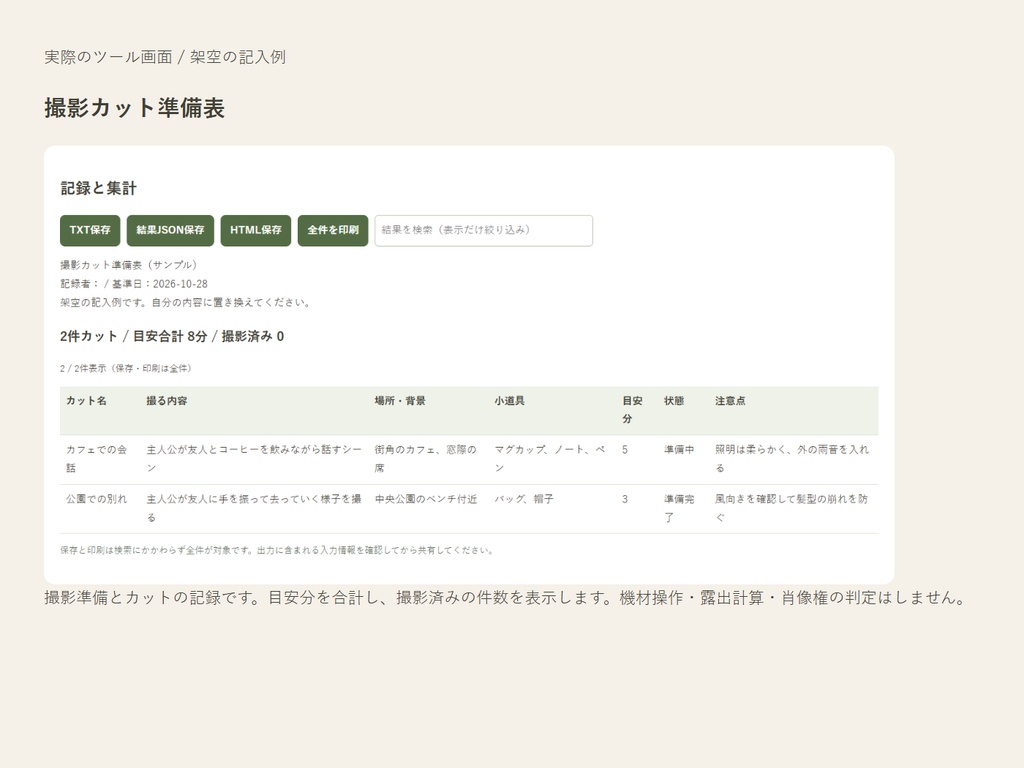Select the 撮影カット準備表 page title
Viewport: 1024px width, 768px height.
pos(135,108)
